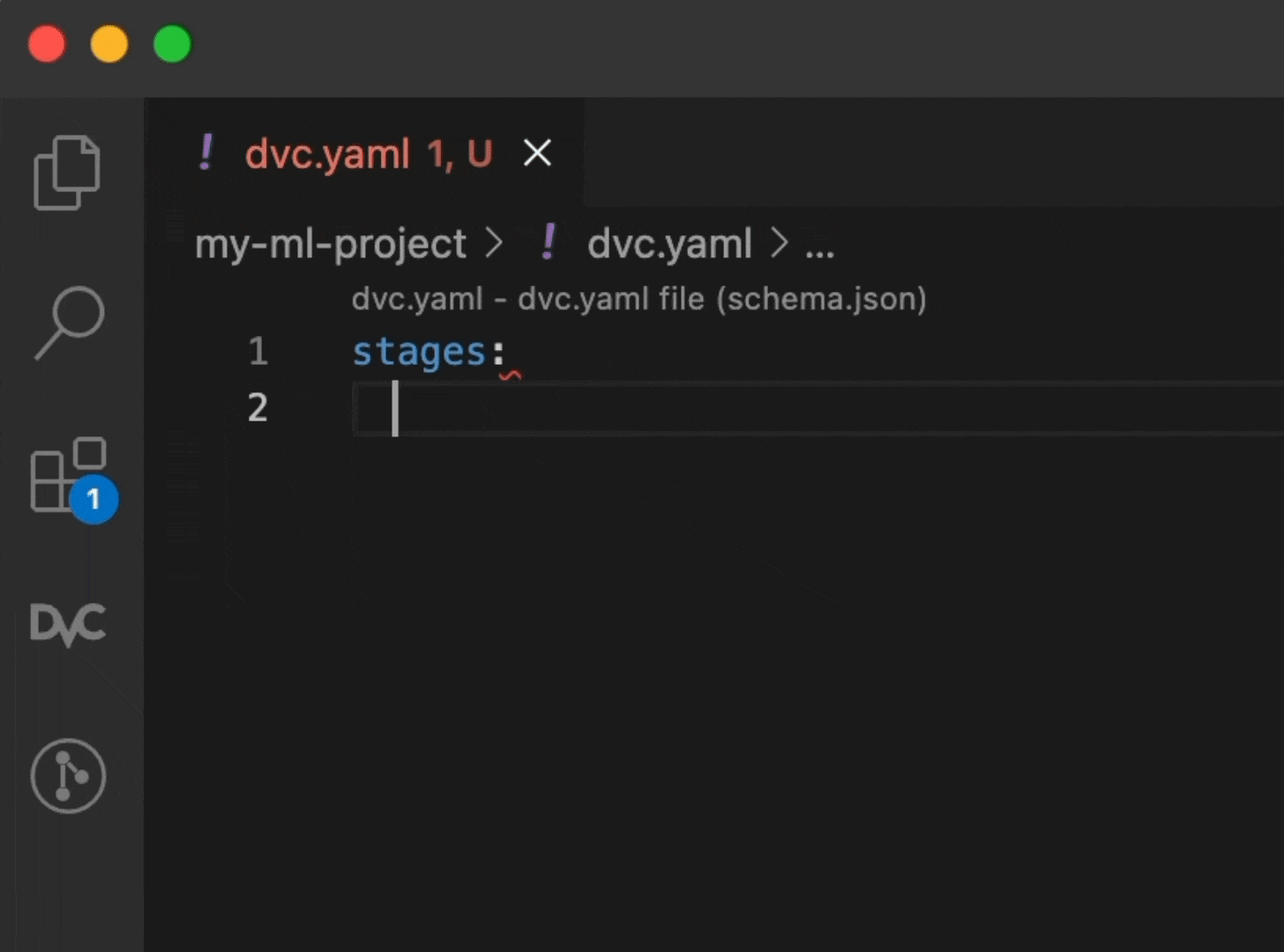Select the circular branch graph icon in activity bar
Viewport: 1284px width, 952px height.
click(68, 776)
